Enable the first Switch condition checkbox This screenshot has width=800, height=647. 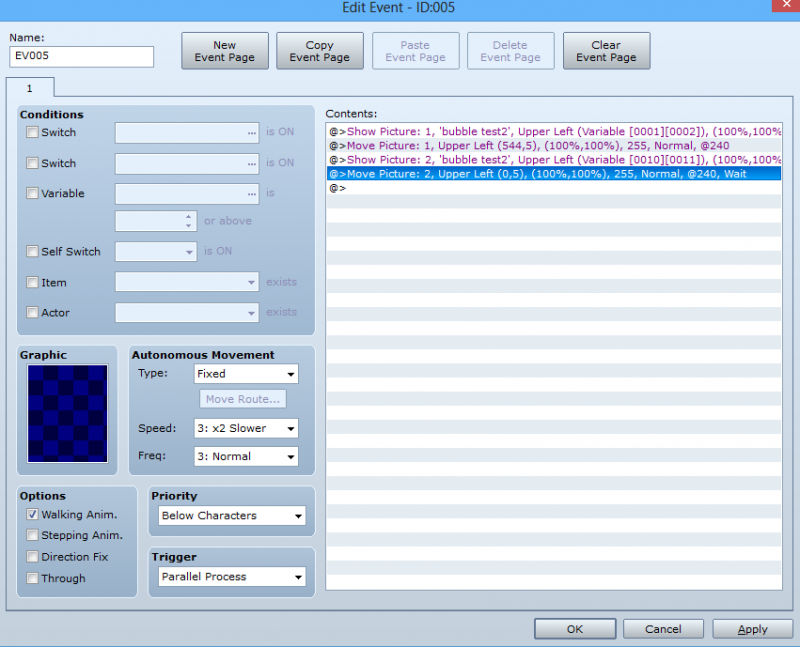coord(32,132)
